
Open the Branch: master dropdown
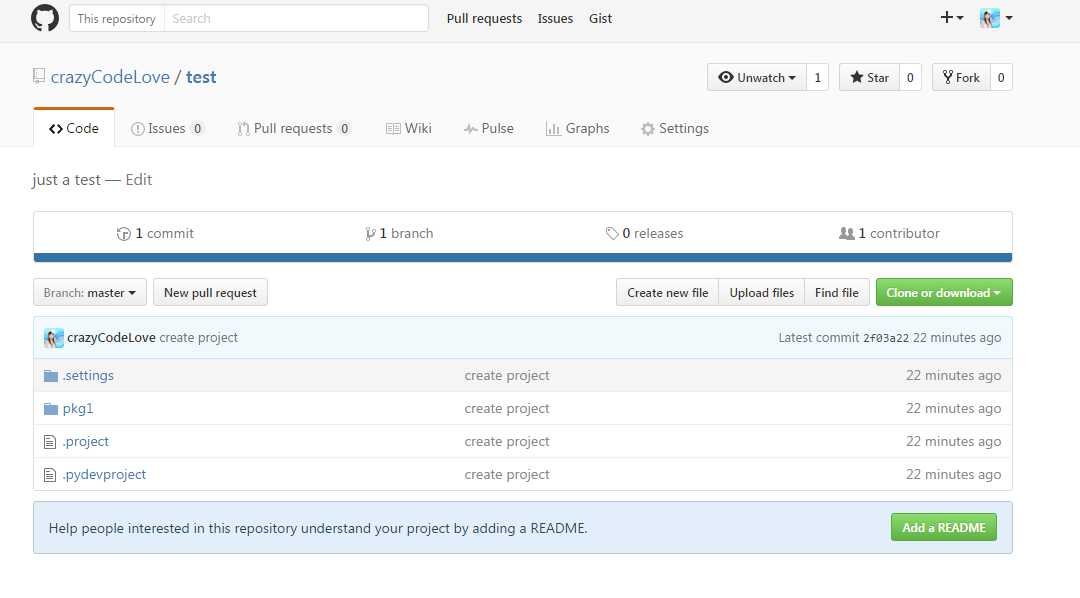pyautogui.click(x=90, y=293)
